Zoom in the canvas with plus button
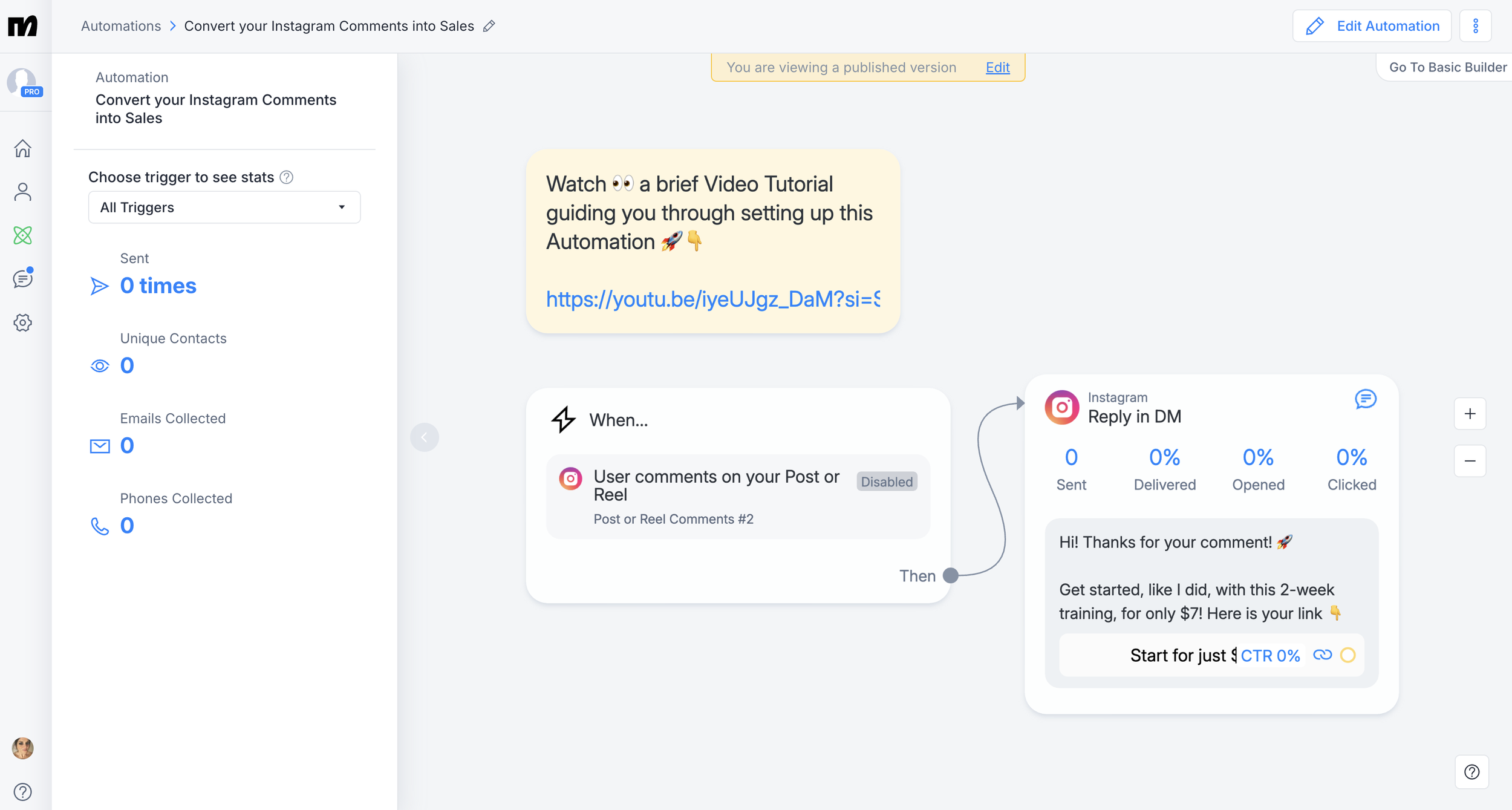The image size is (1512, 810). pyautogui.click(x=1470, y=414)
